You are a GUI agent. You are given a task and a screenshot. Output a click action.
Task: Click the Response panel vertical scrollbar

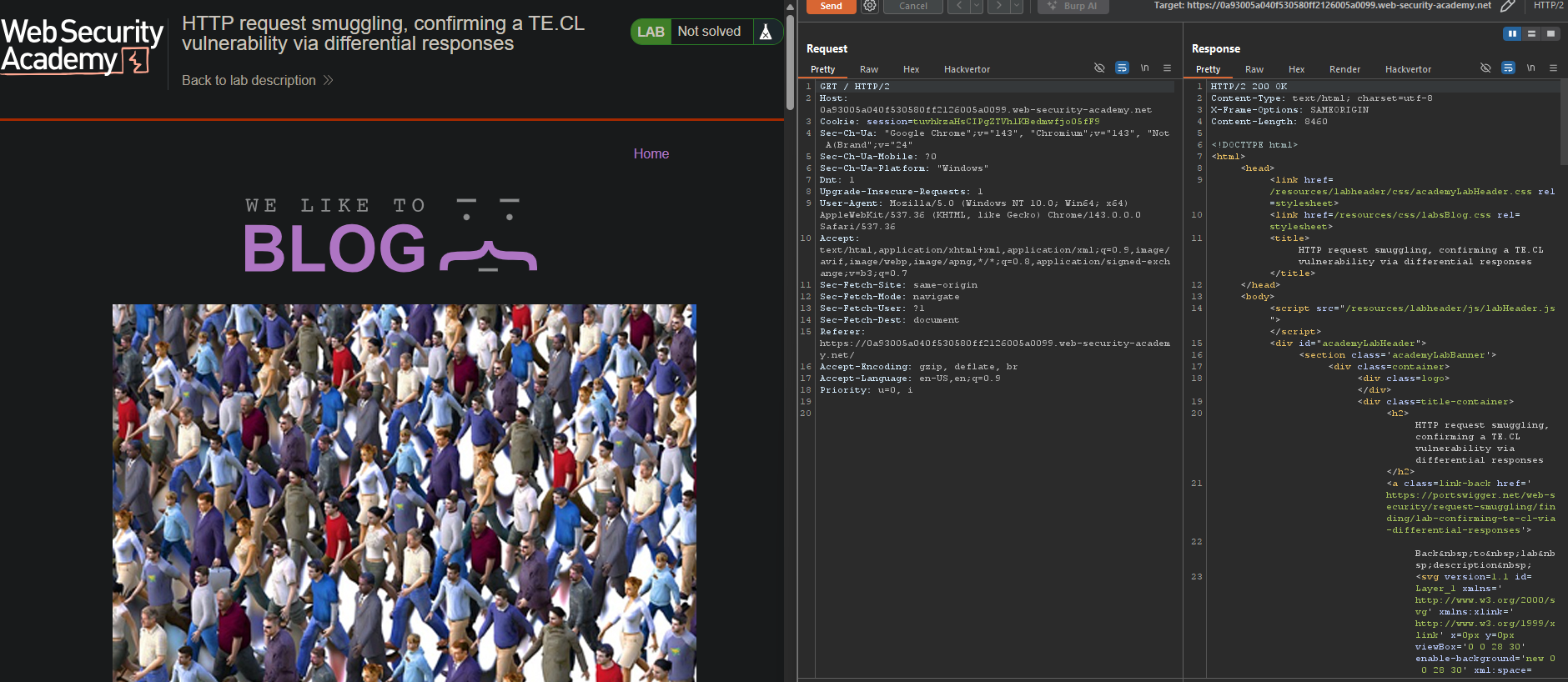pos(1564,123)
